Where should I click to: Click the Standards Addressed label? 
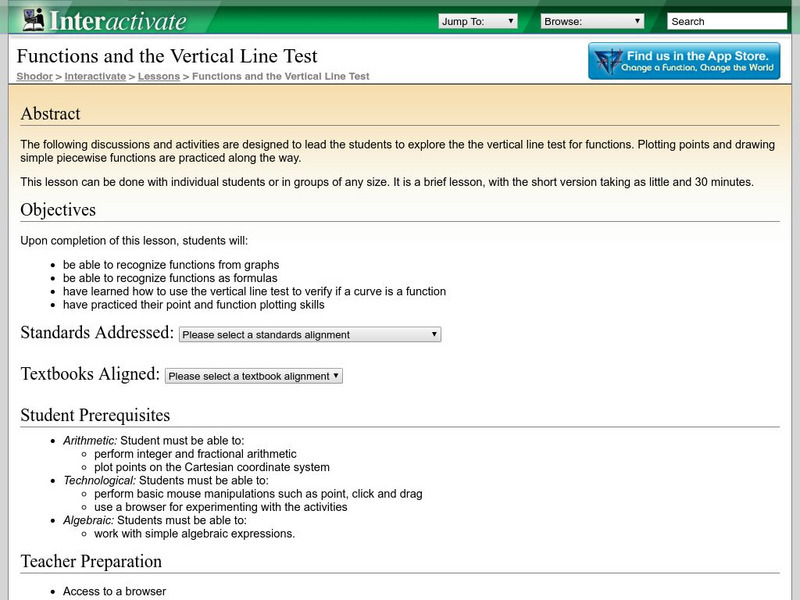(x=97, y=333)
